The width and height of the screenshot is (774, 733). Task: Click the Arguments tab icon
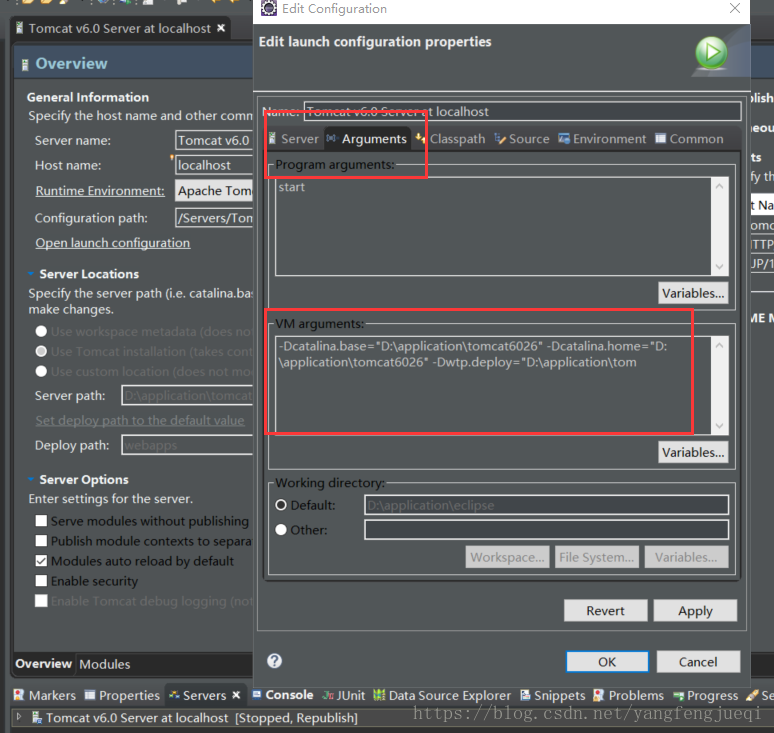[332, 138]
